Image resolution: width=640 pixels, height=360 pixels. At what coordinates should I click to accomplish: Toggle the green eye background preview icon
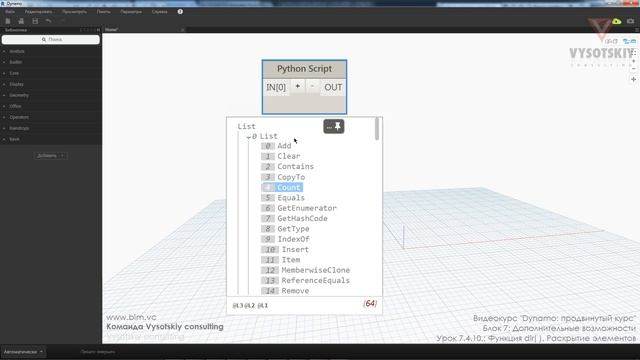click(x=616, y=21)
